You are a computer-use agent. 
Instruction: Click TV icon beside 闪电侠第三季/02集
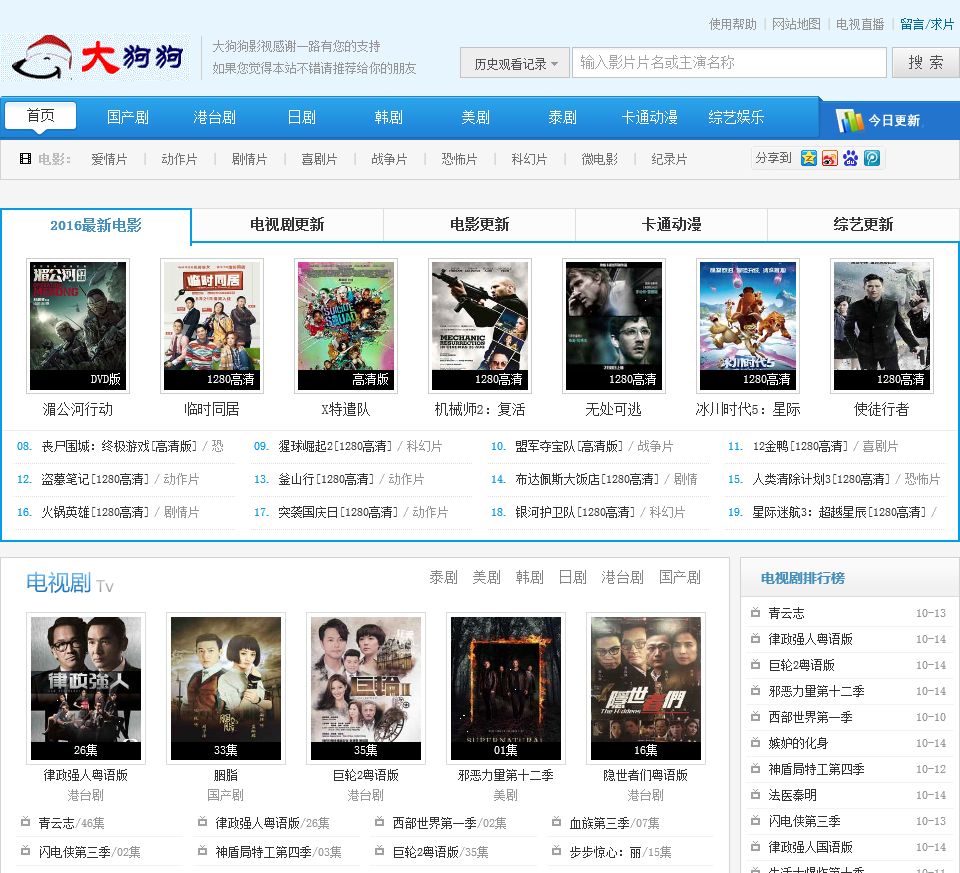tap(25, 851)
